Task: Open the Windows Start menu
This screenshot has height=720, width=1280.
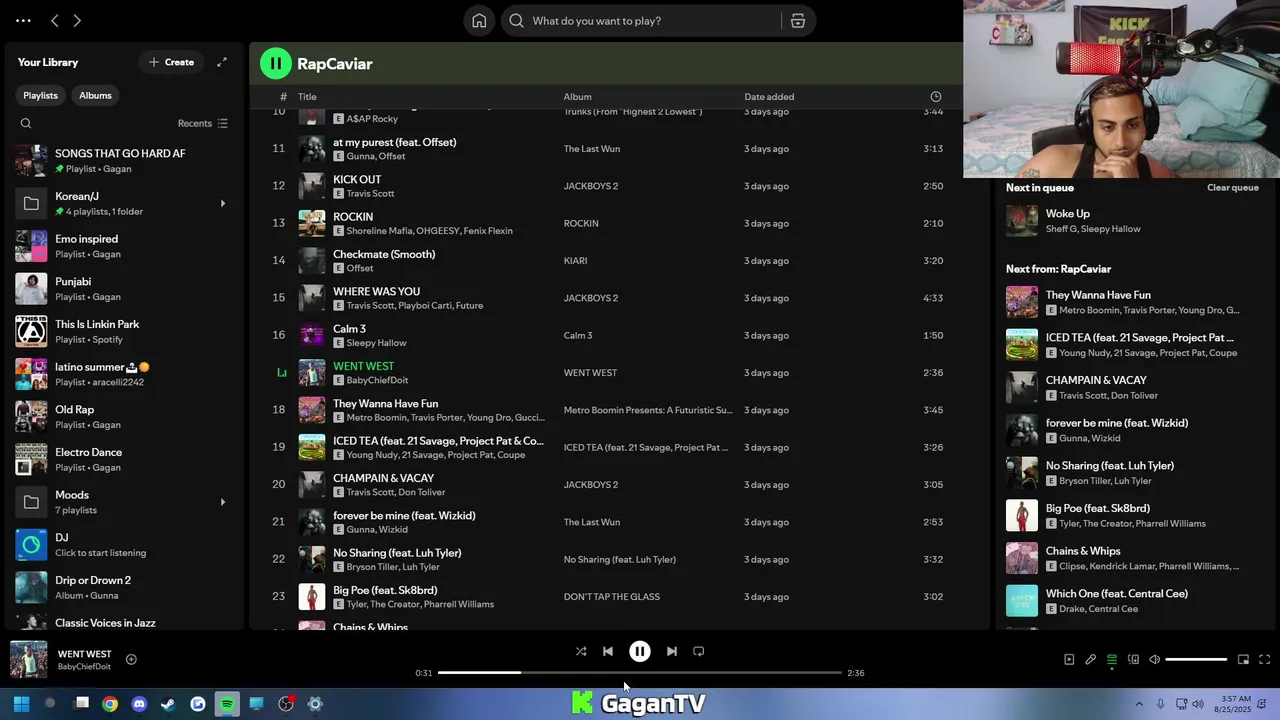Action: pos(21,704)
